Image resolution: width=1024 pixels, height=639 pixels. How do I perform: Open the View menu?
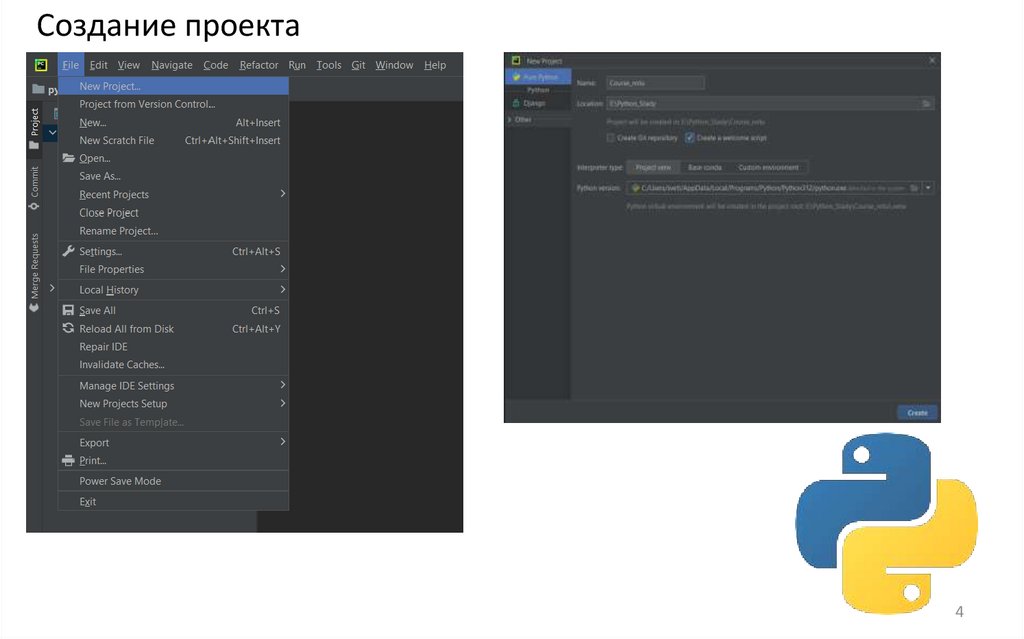pos(129,65)
